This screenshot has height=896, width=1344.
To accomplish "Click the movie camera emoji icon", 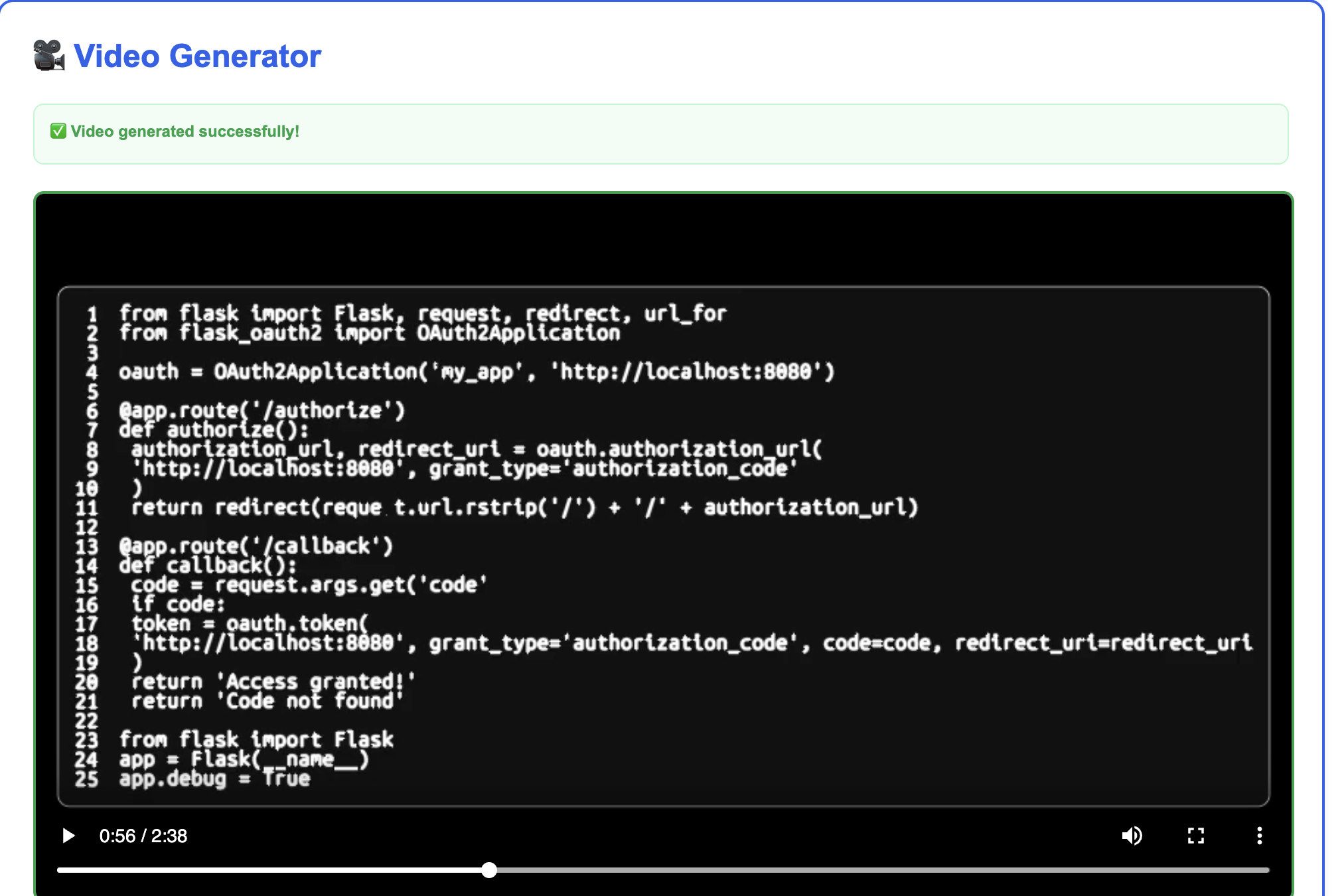I will 49,56.
